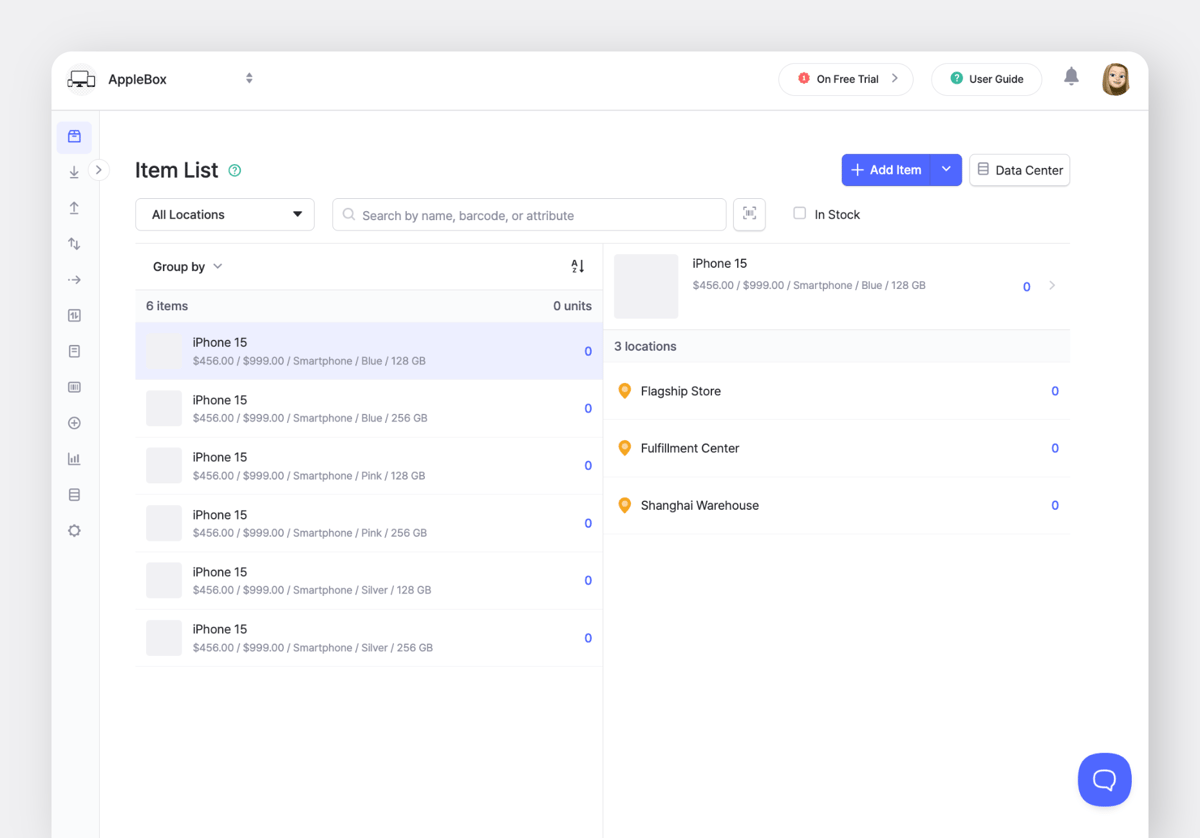Open the bar chart analytics sidebar icon
Viewport: 1200px width, 838px height.
(x=74, y=459)
